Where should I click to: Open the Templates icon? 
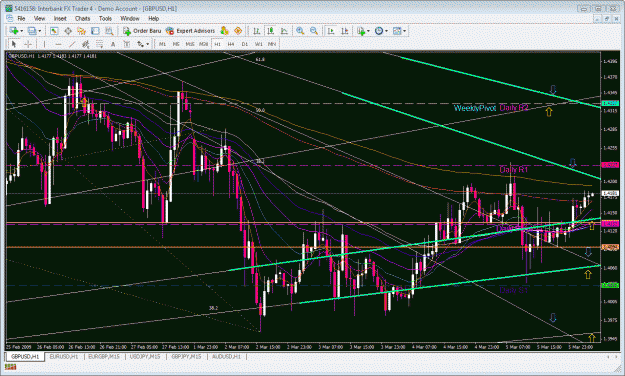397,31
